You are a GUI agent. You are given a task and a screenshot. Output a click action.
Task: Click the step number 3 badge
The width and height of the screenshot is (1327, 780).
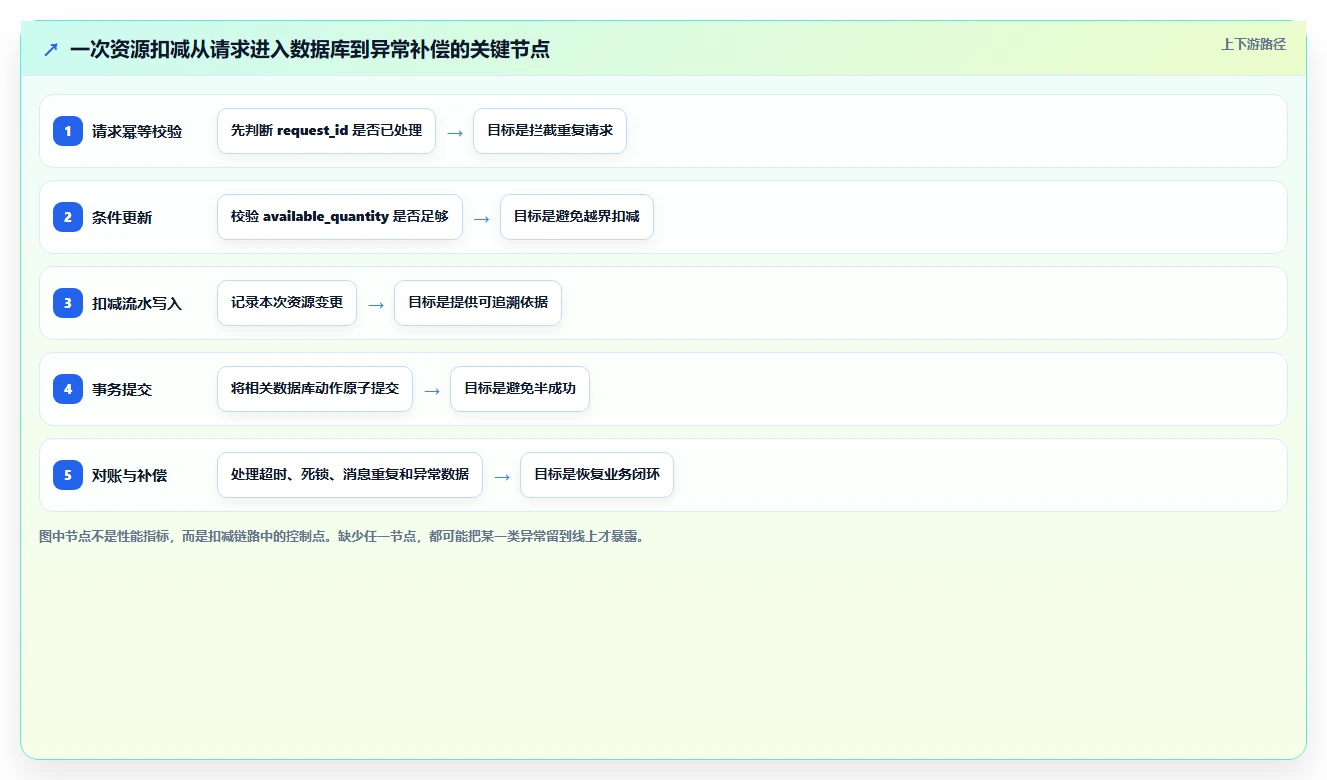click(68, 303)
